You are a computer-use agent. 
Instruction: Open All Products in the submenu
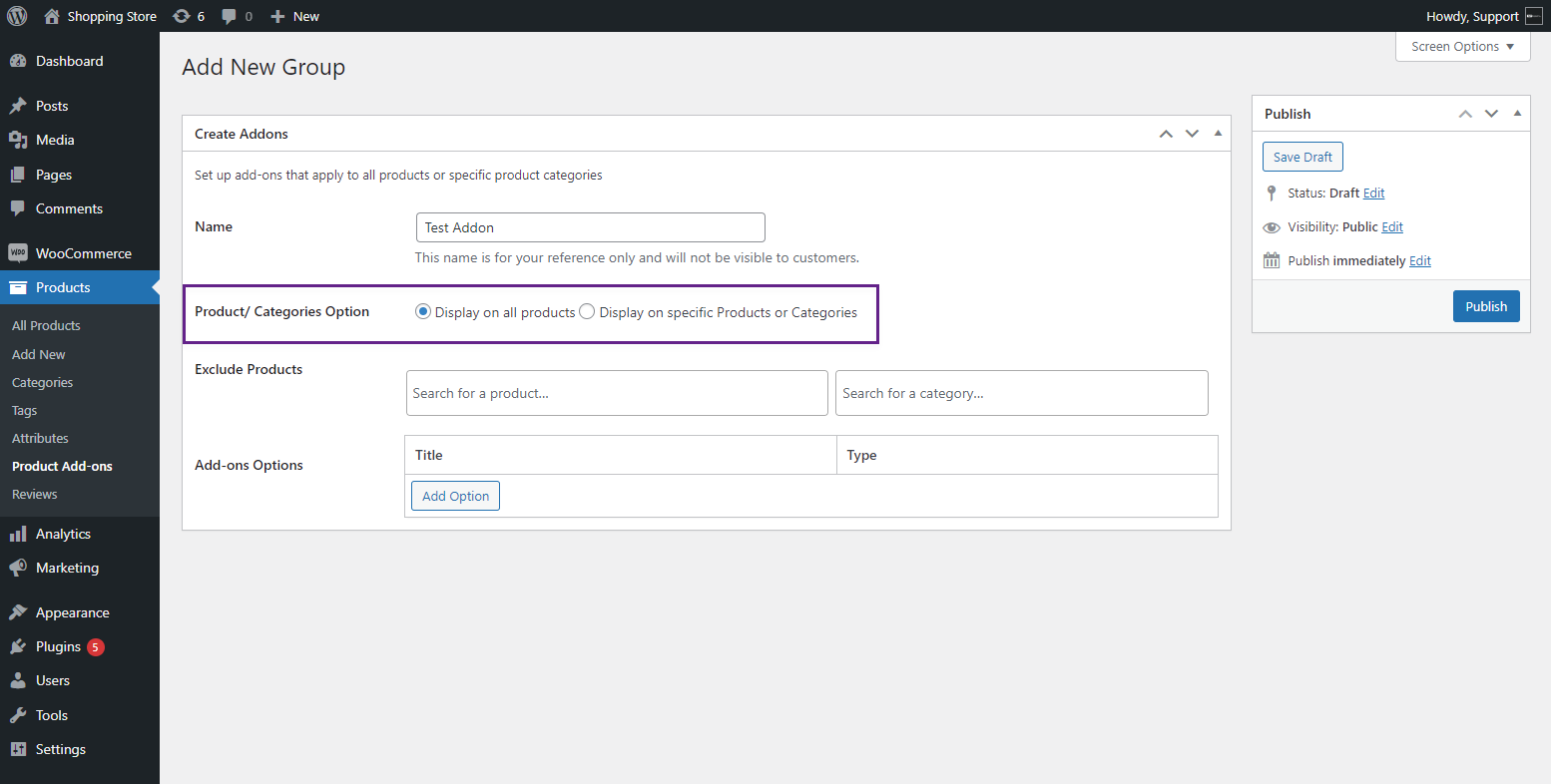tap(46, 325)
